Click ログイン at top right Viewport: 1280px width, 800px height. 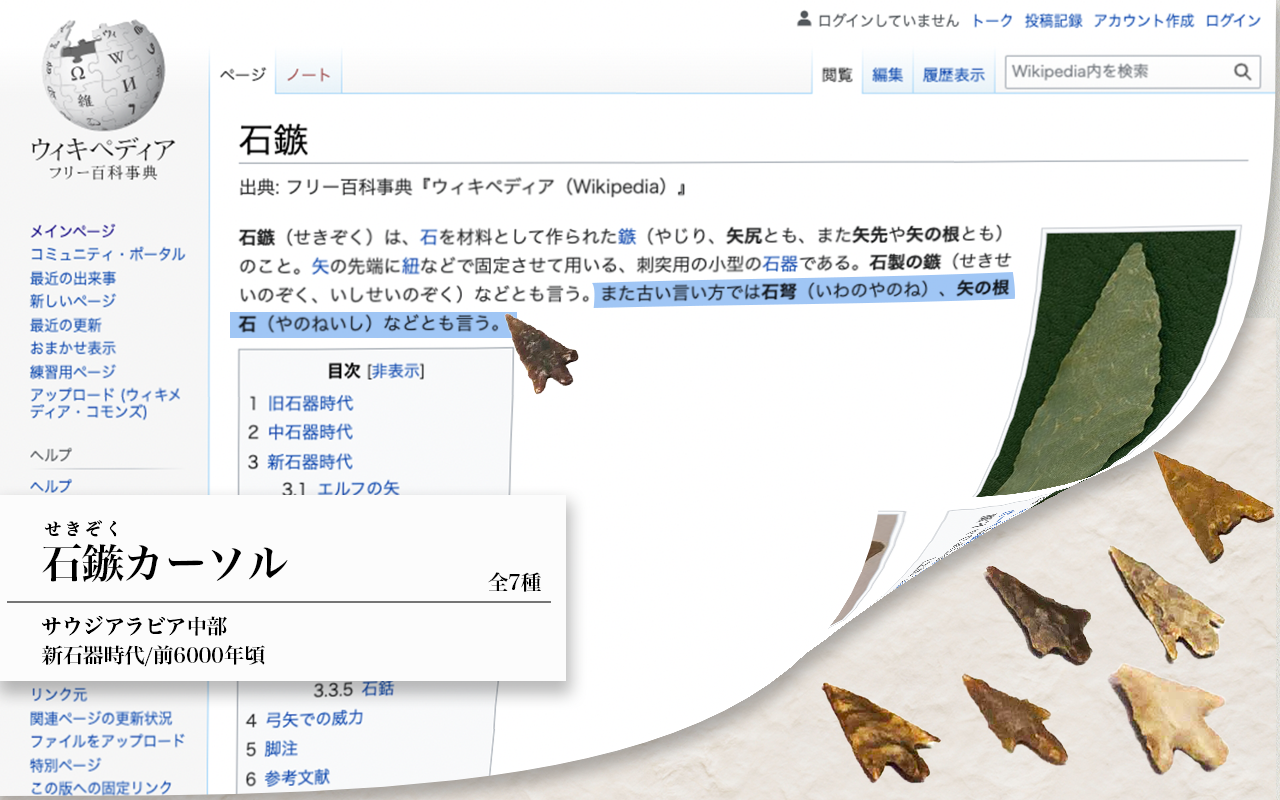pos(1232,19)
